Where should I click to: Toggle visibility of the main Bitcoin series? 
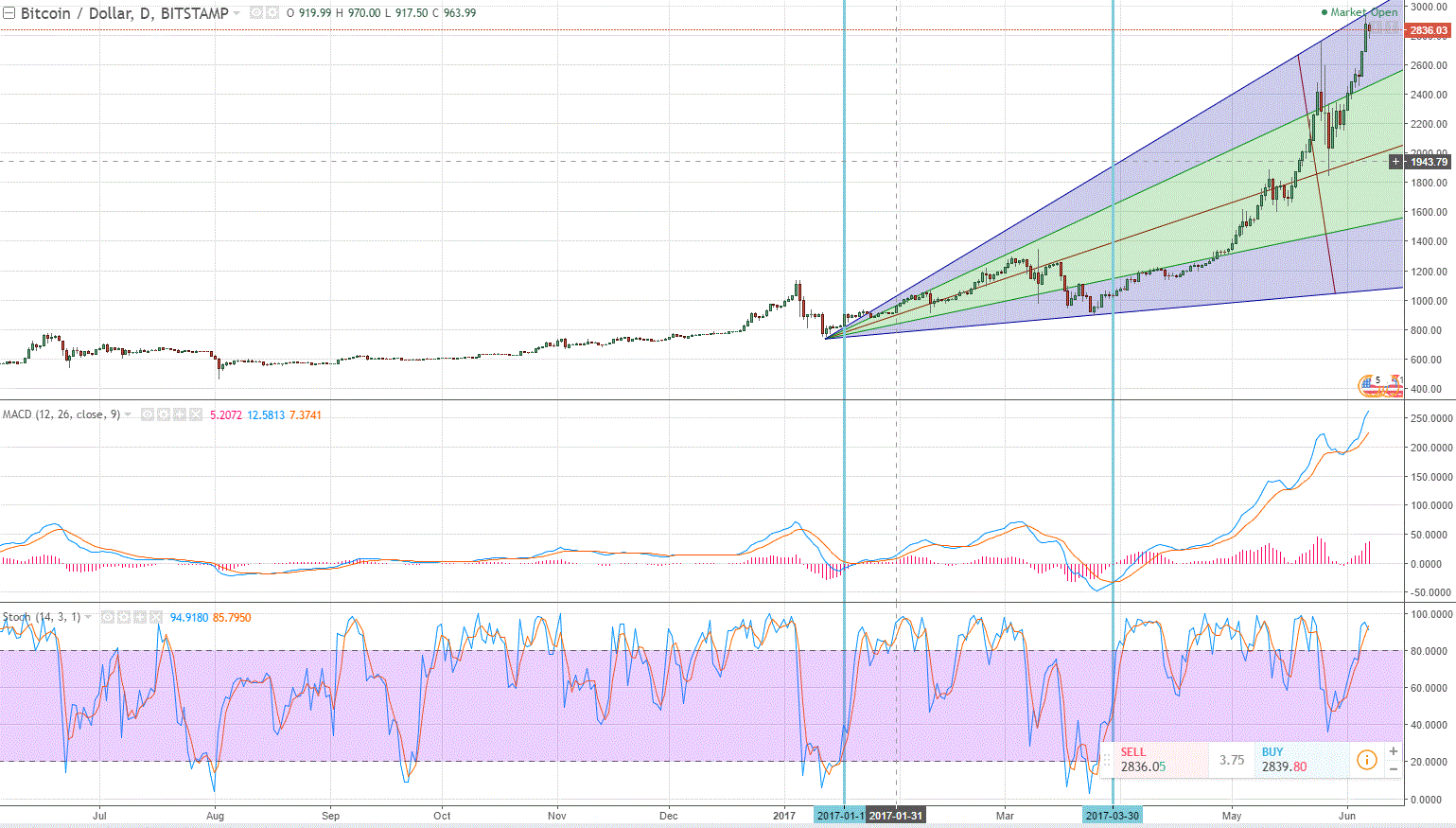tap(256, 13)
